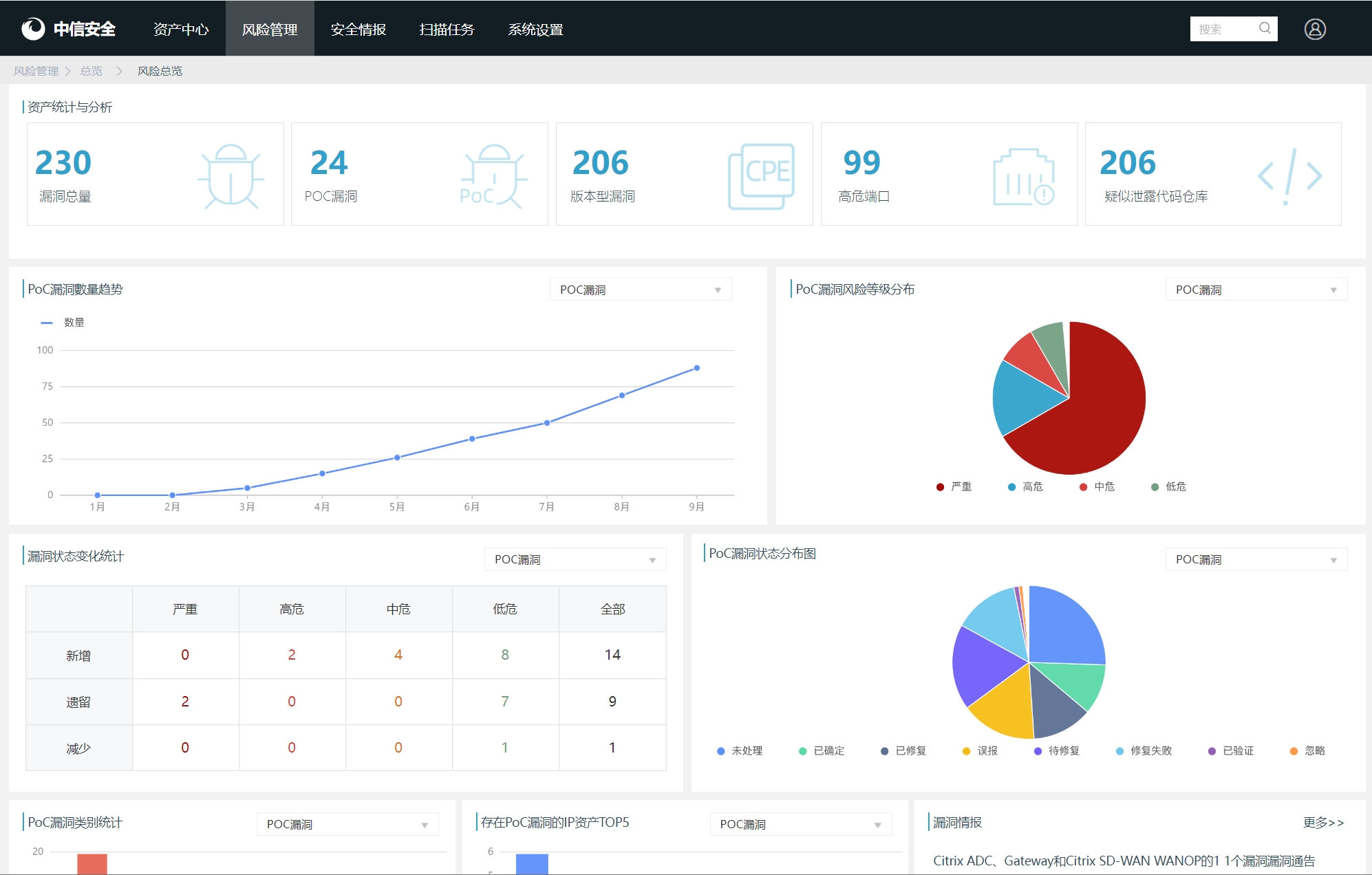Click the bug icon for total vulnerabilities
Viewport: 1372px width, 875px height.
click(x=231, y=176)
